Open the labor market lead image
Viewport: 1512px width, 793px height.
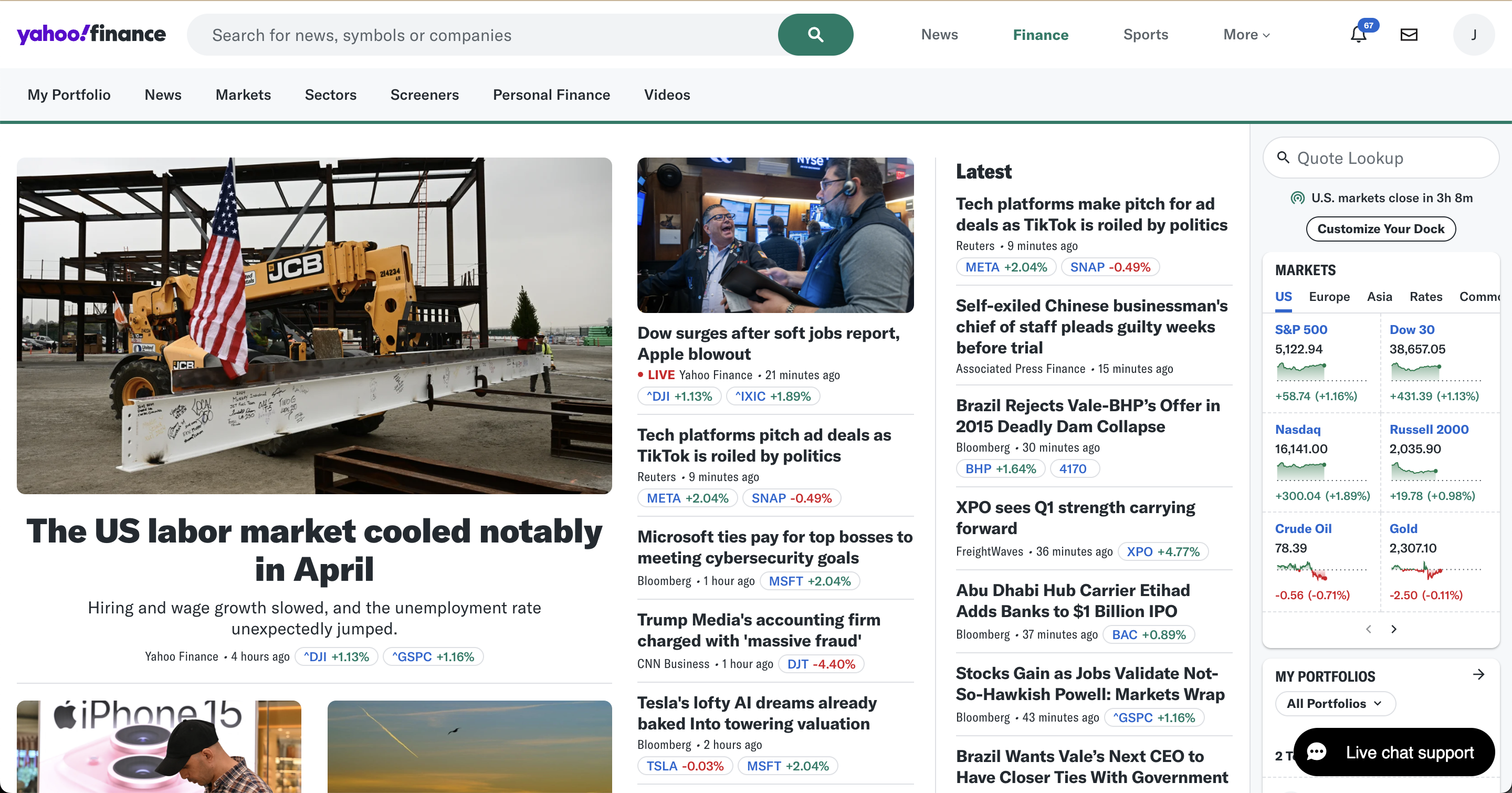(x=314, y=325)
